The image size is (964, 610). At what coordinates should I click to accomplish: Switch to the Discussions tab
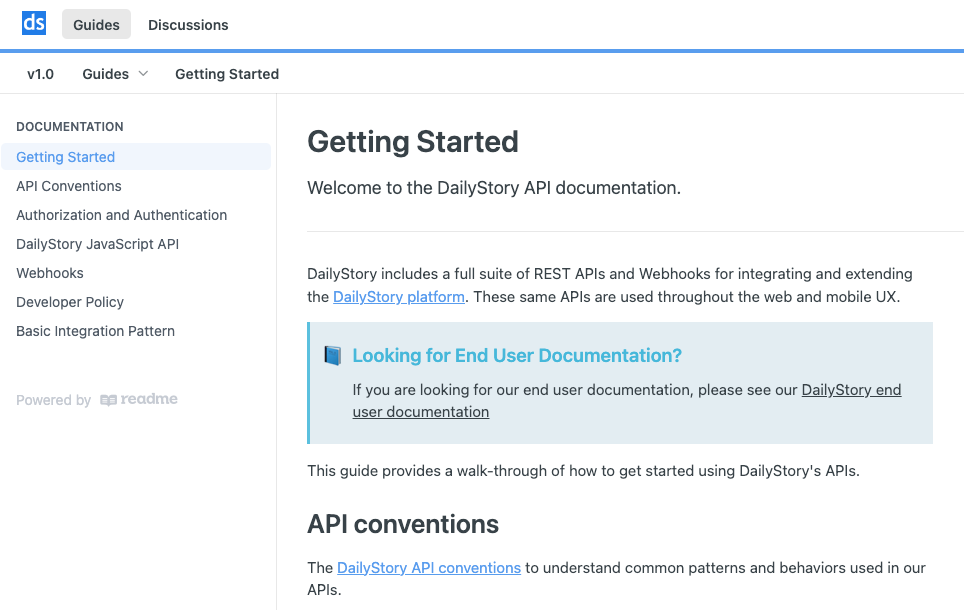(x=188, y=25)
